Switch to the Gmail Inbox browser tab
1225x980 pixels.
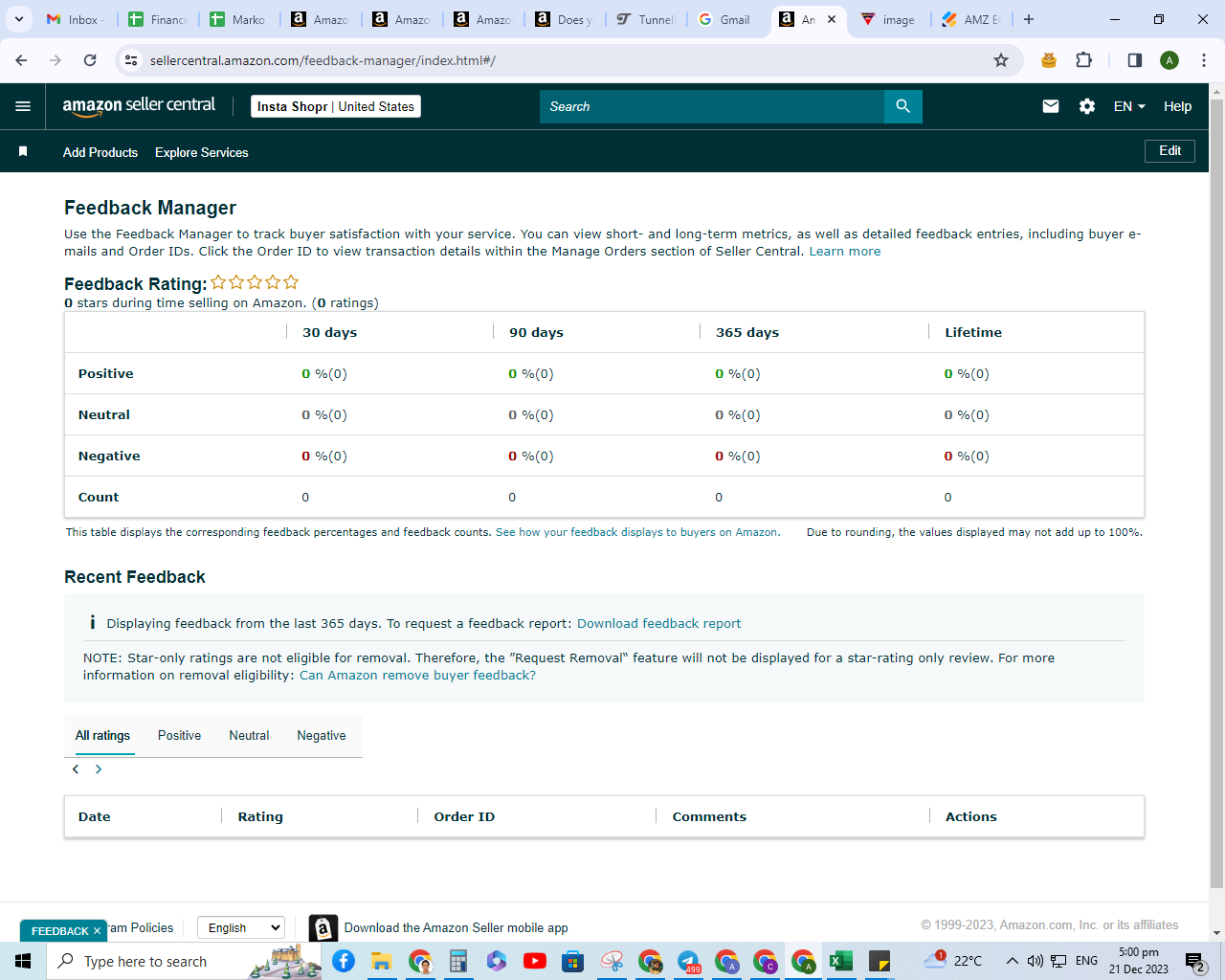pos(77,19)
